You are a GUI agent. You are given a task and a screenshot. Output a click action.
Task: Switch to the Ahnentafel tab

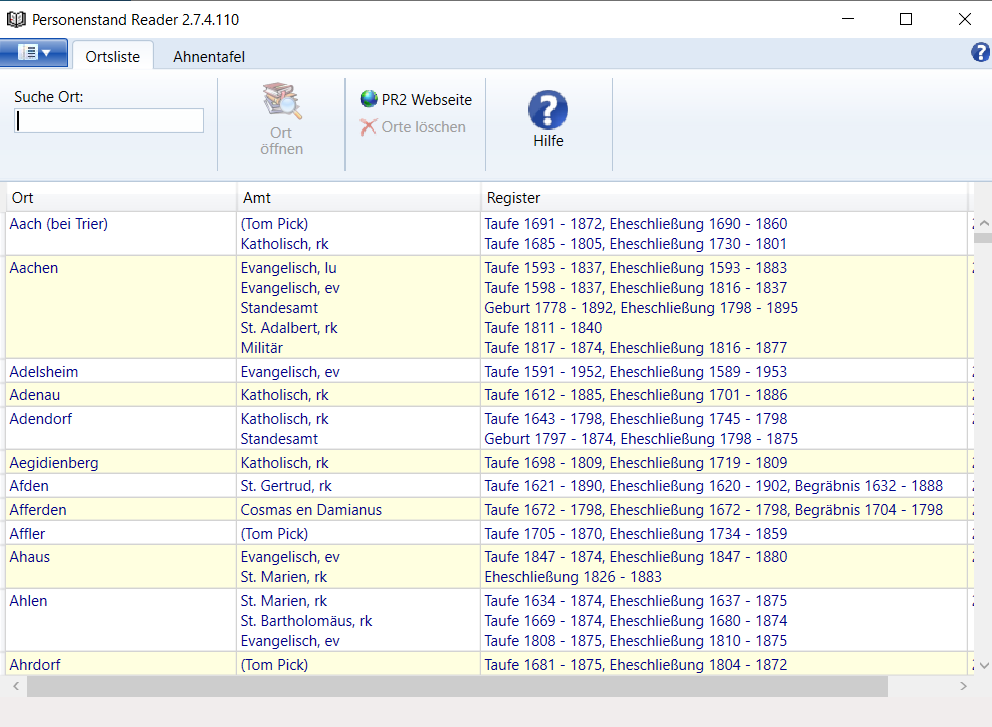[x=209, y=57]
